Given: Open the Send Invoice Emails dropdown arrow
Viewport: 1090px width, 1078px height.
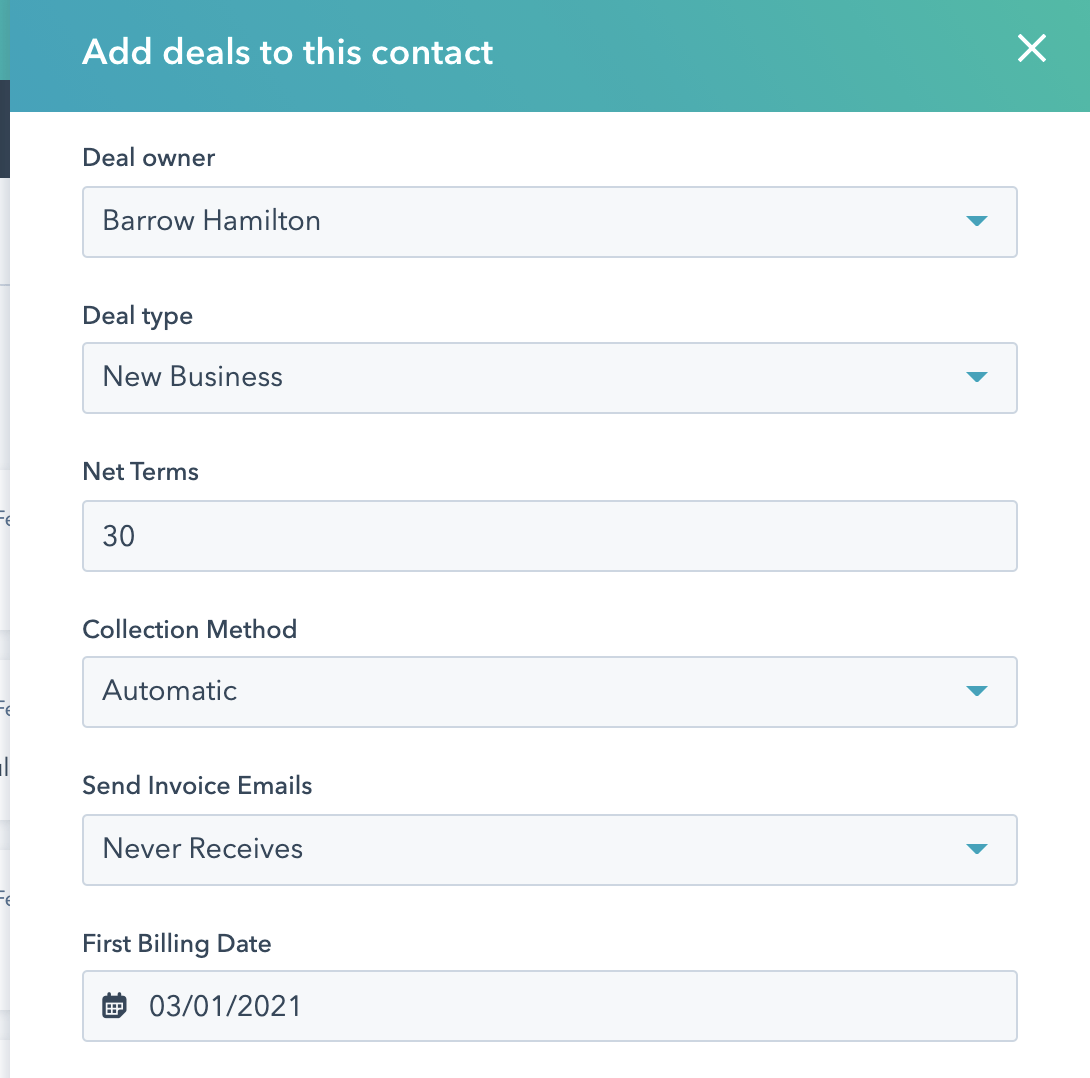Looking at the screenshot, I should click(977, 849).
